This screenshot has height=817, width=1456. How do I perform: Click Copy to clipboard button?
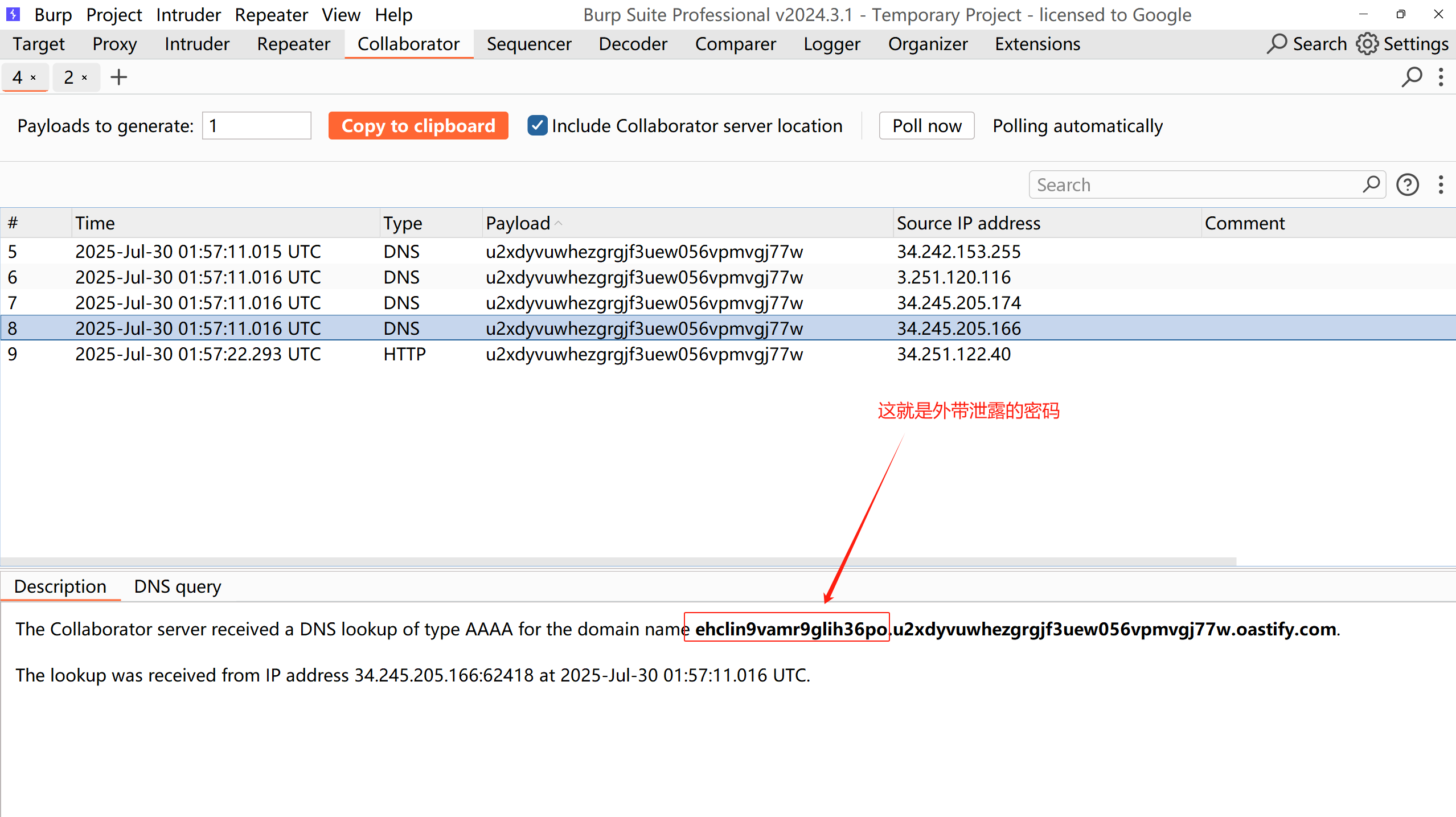coord(418,125)
